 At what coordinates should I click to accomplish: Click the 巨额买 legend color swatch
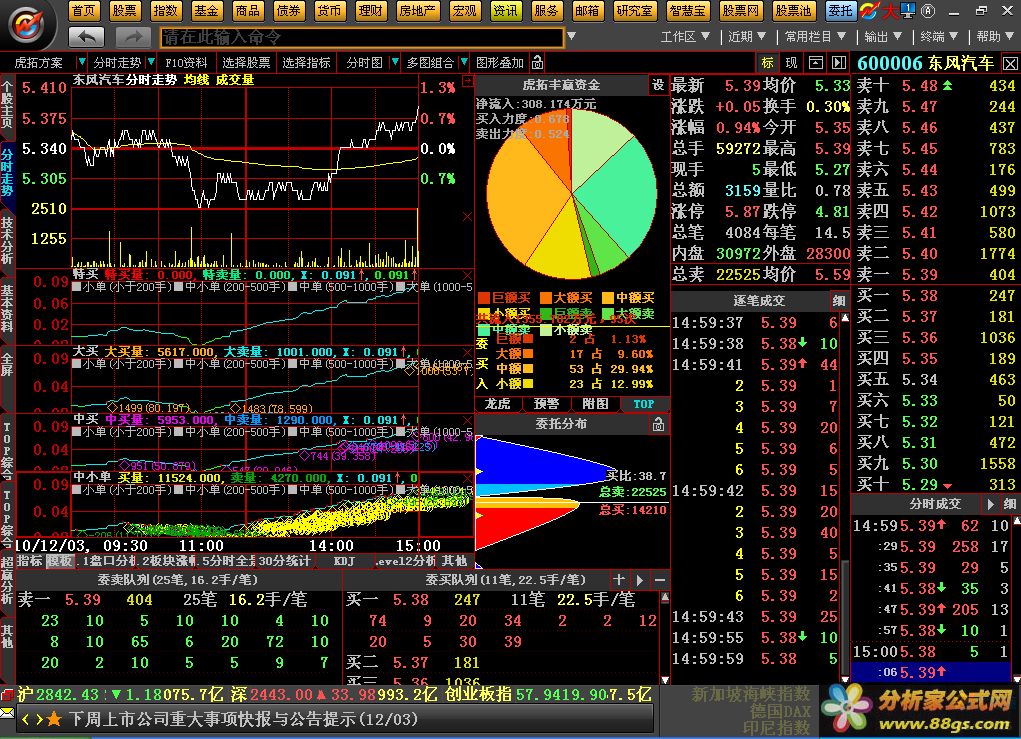(x=484, y=298)
